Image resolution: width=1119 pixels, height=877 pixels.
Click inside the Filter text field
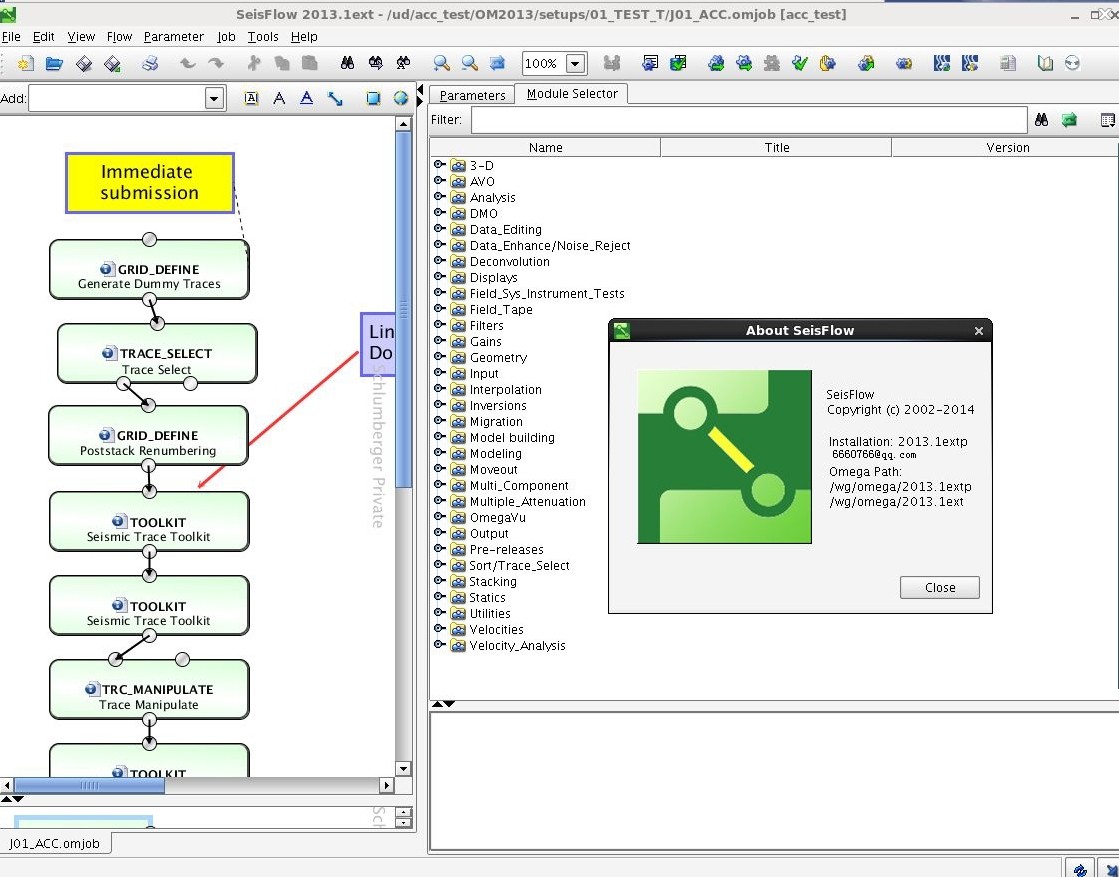tap(749, 120)
